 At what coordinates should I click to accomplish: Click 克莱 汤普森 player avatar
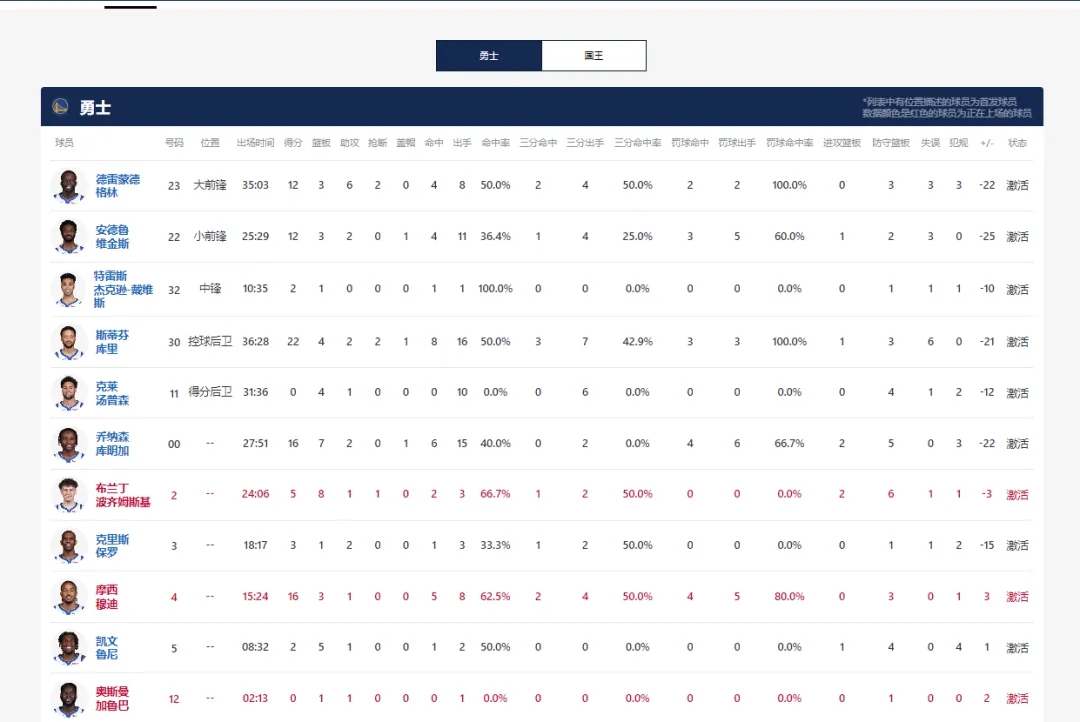[x=69, y=393]
